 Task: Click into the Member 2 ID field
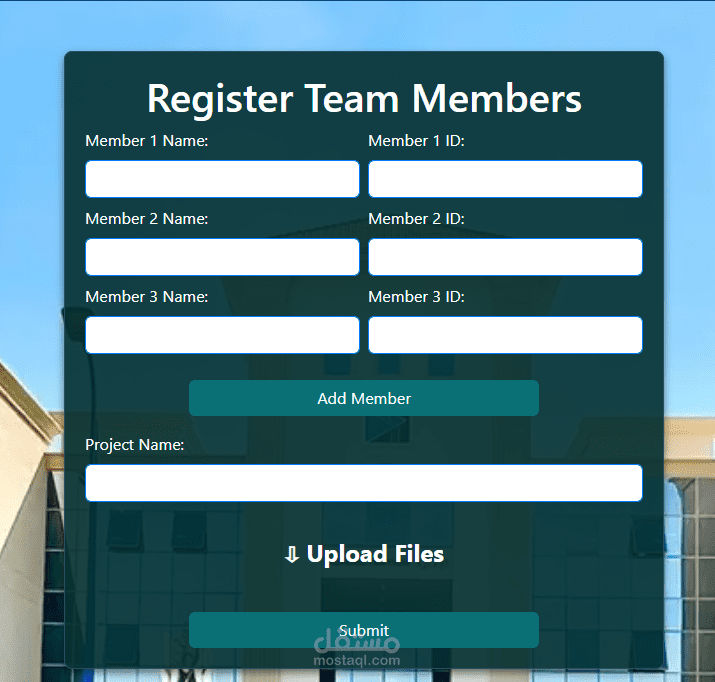505,257
